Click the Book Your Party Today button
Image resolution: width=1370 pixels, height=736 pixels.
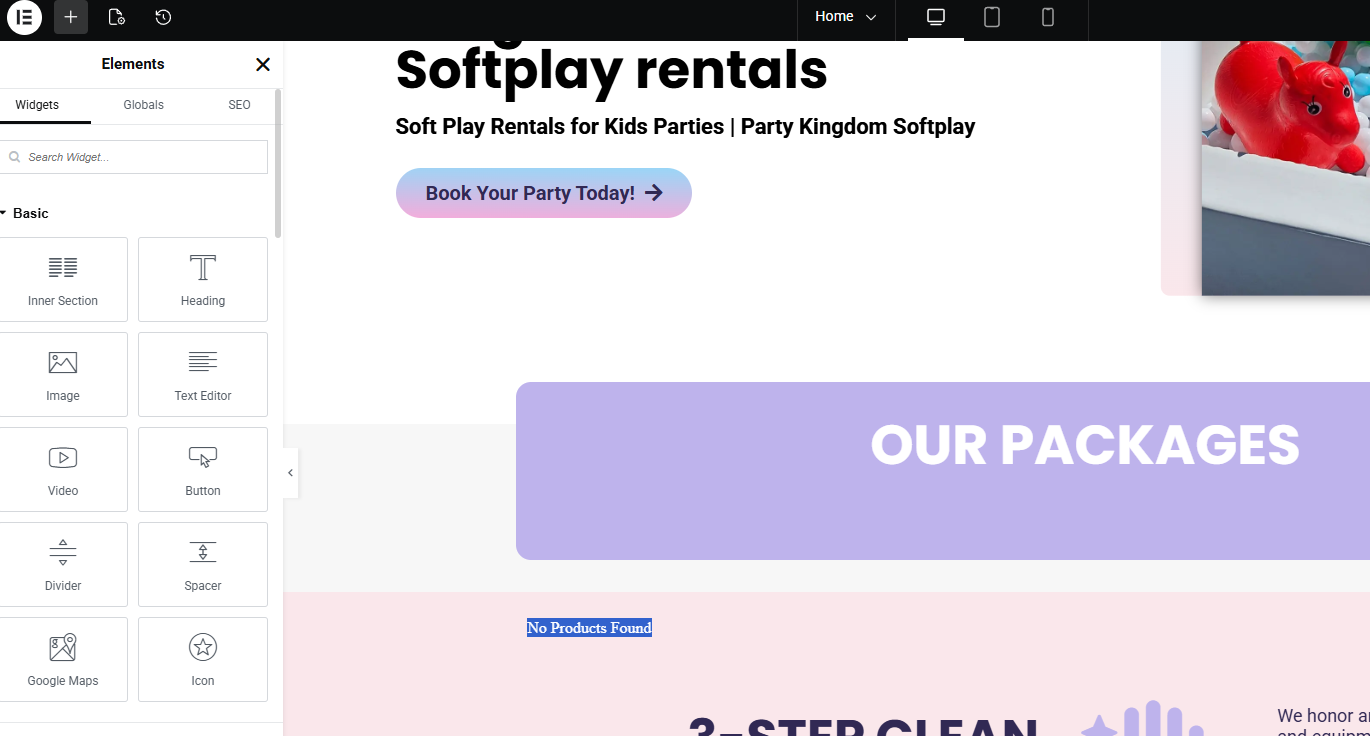(x=543, y=193)
